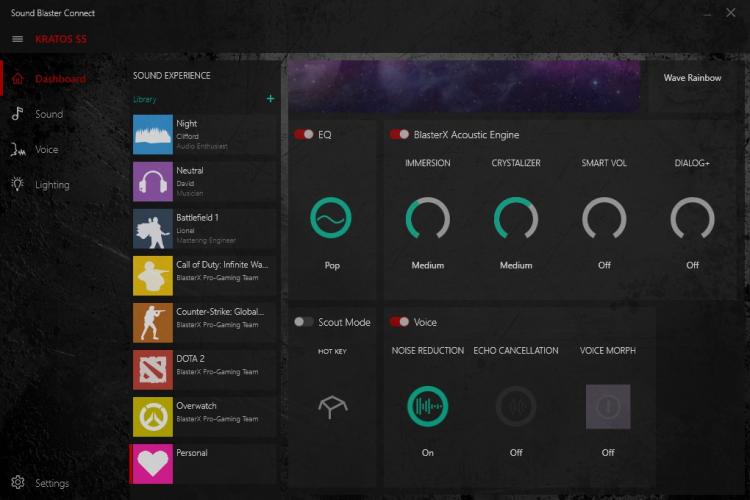Click the EQ Pop preset wave icon
This screenshot has height=500, width=750.
(x=331, y=218)
